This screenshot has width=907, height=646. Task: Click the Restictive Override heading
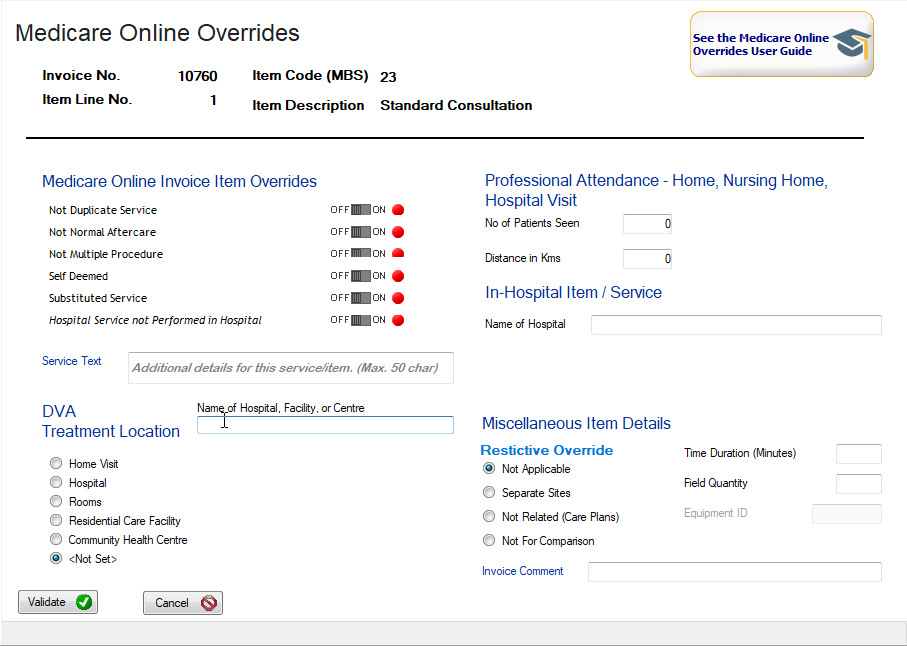click(x=547, y=450)
